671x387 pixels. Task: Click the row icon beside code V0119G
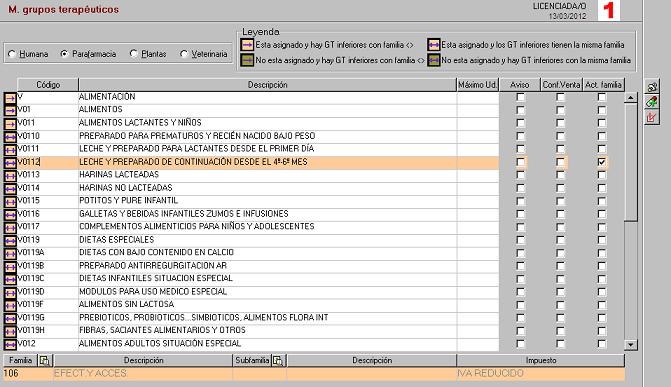pyautogui.click(x=10, y=319)
